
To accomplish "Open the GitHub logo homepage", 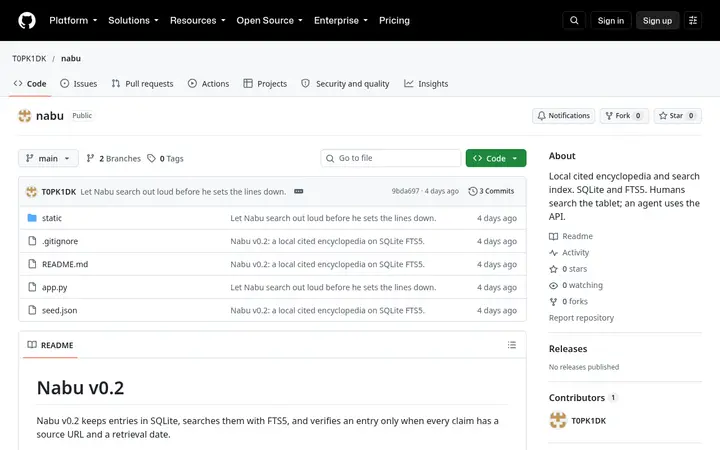I will [27, 21].
